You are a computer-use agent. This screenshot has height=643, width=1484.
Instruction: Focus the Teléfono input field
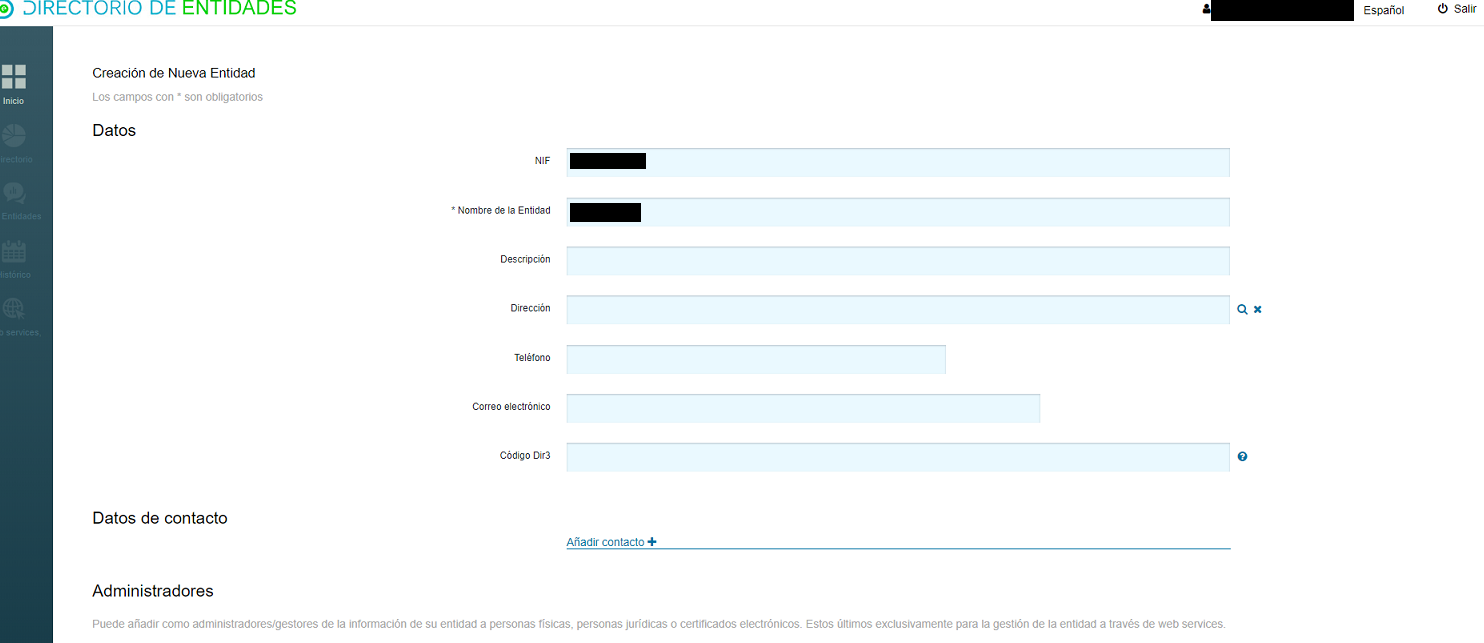point(755,359)
